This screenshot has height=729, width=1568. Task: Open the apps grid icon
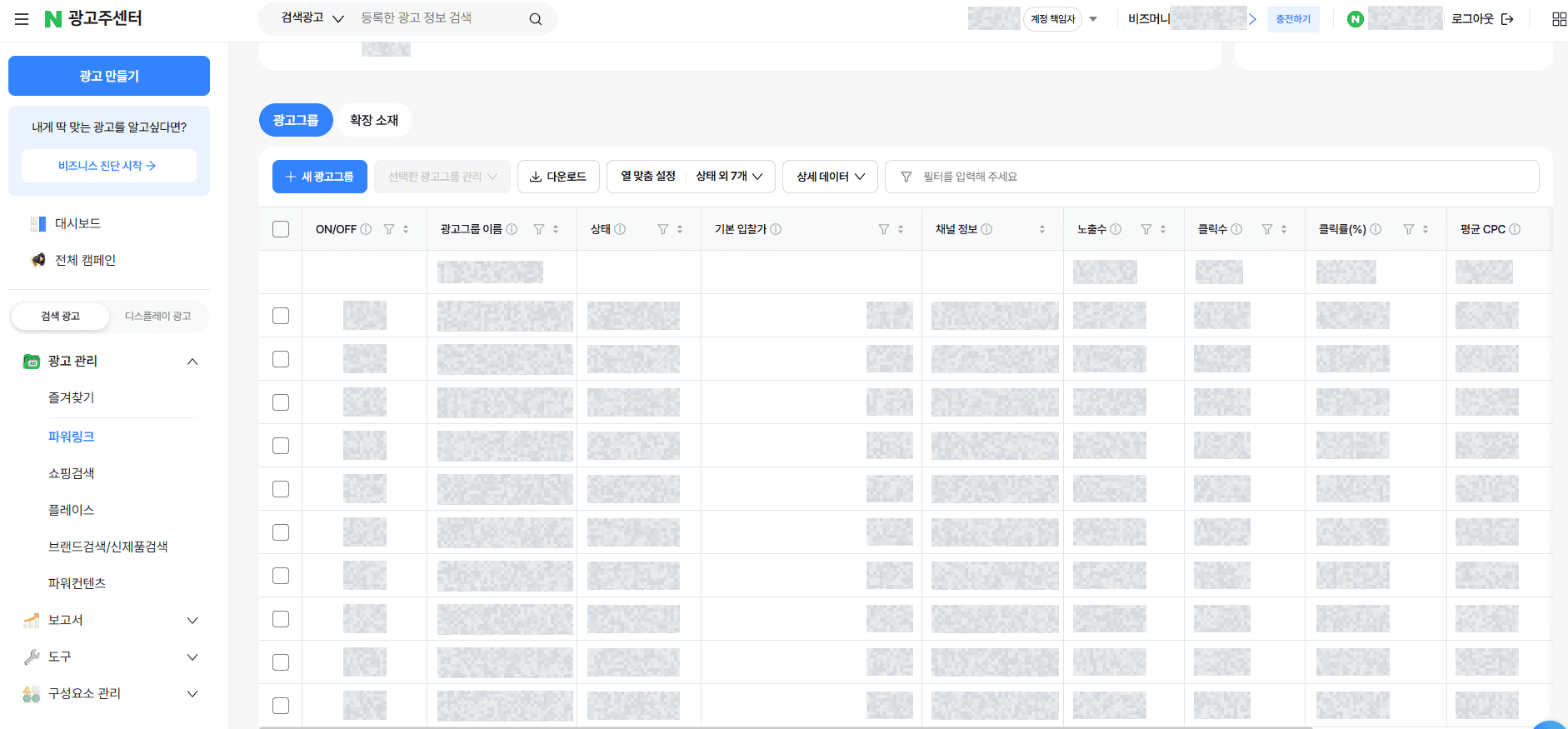point(1560,19)
